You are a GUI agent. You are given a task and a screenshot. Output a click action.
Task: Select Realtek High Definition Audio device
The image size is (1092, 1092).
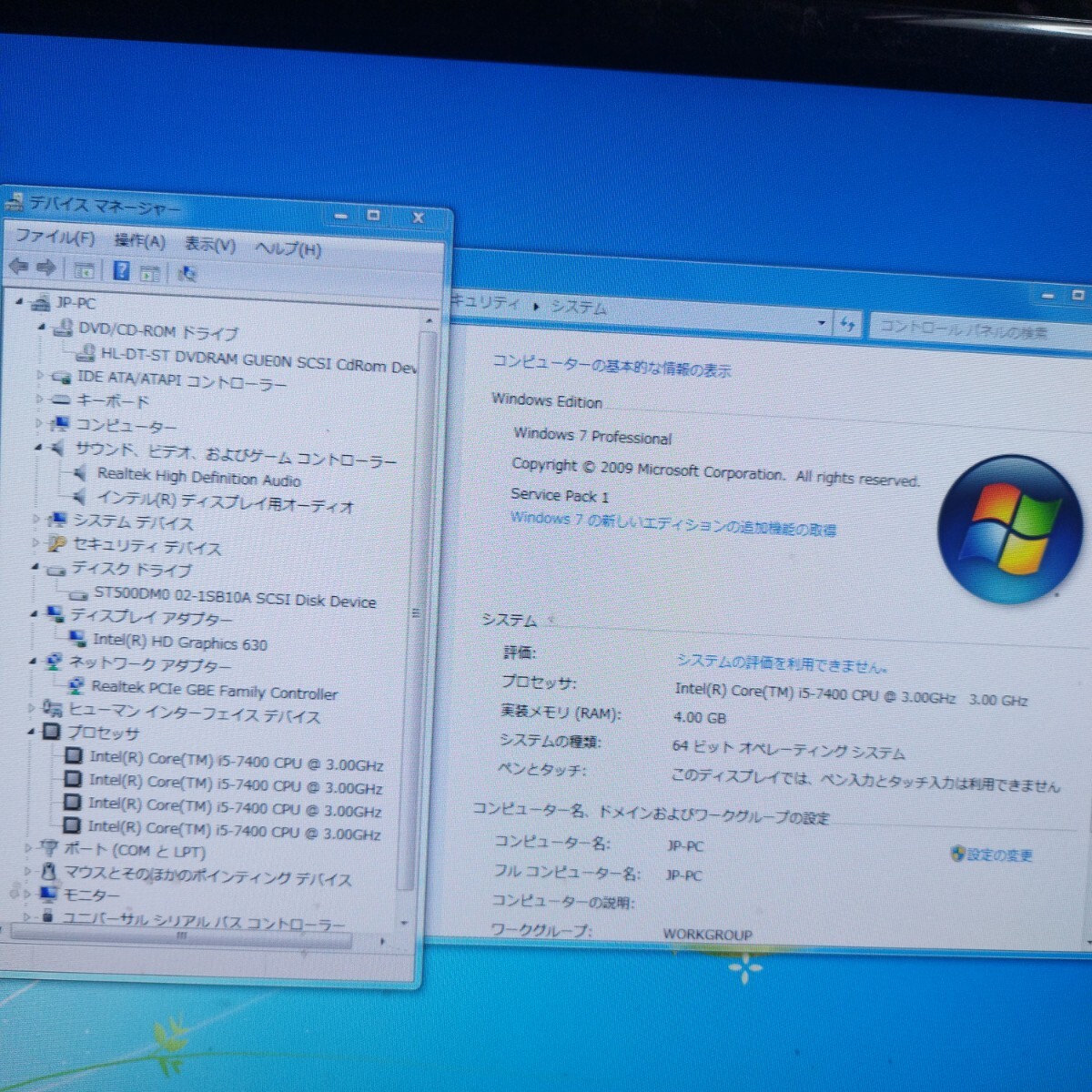click(x=198, y=477)
